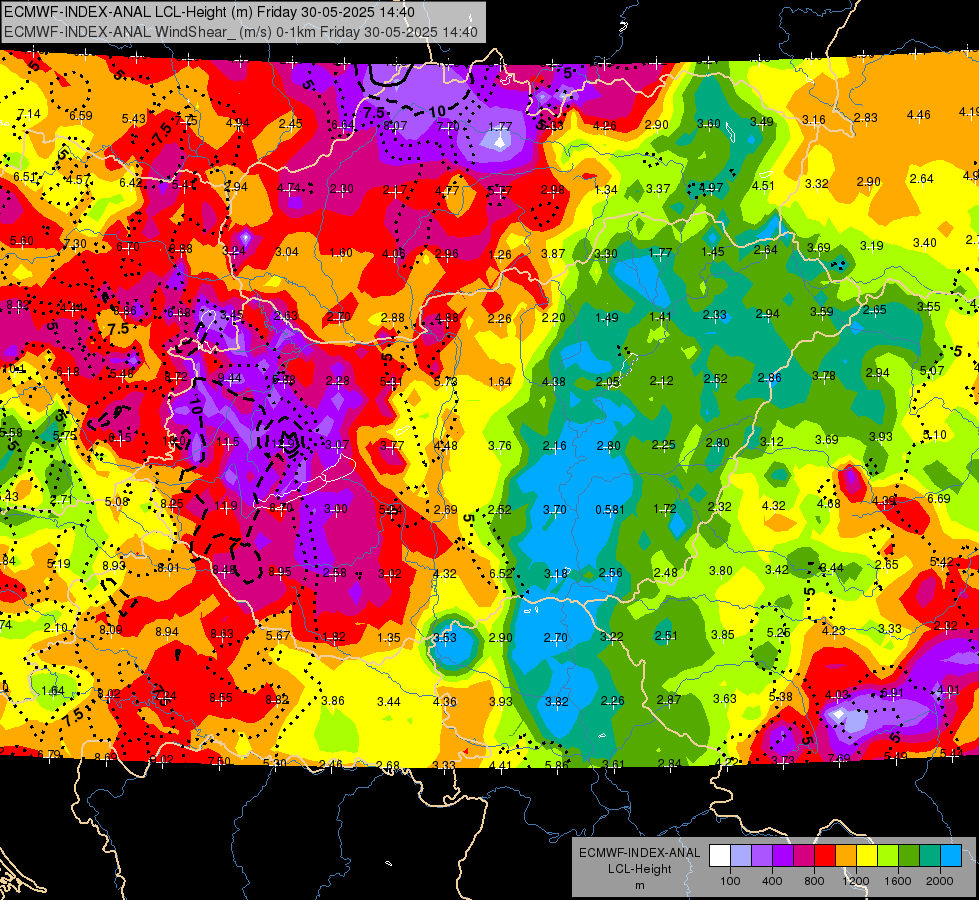Click the wind shear value 6.52
The image size is (979, 900).
tap(501, 573)
